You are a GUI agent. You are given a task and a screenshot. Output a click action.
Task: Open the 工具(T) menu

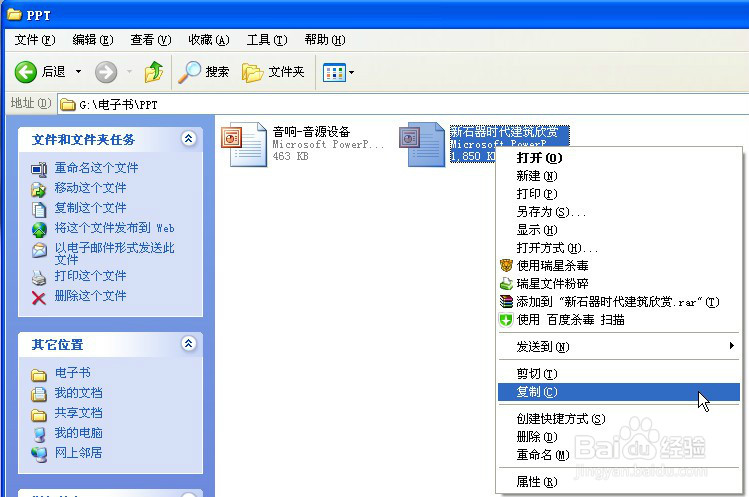click(267, 40)
